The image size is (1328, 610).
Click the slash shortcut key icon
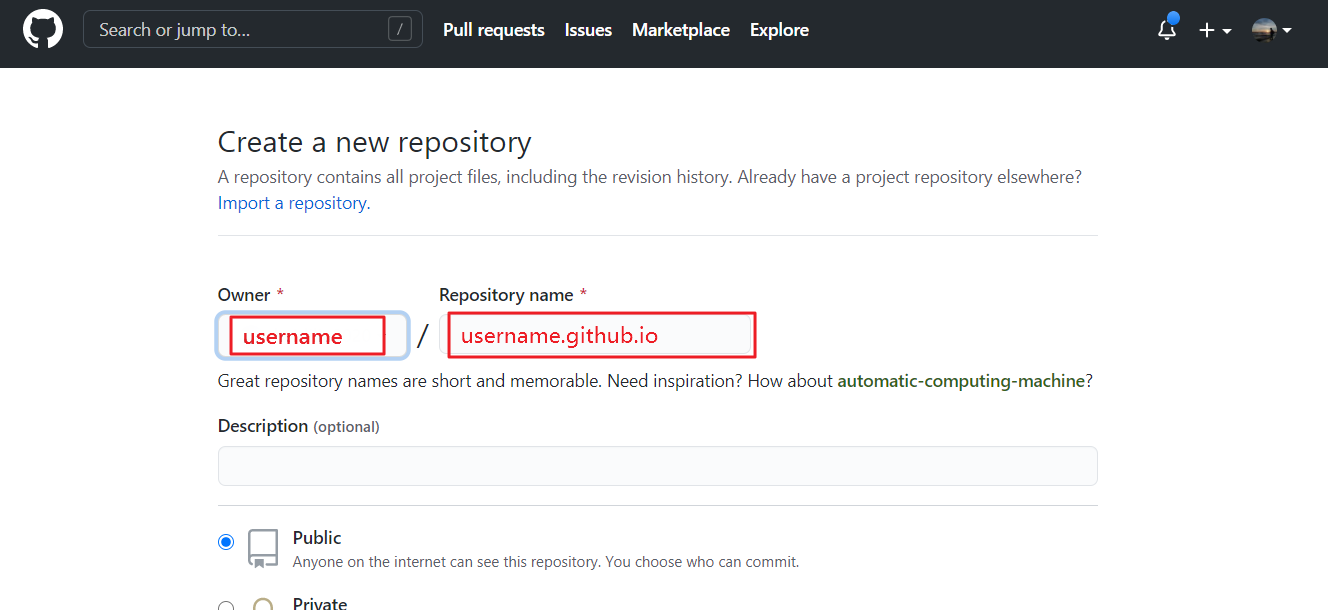(399, 30)
